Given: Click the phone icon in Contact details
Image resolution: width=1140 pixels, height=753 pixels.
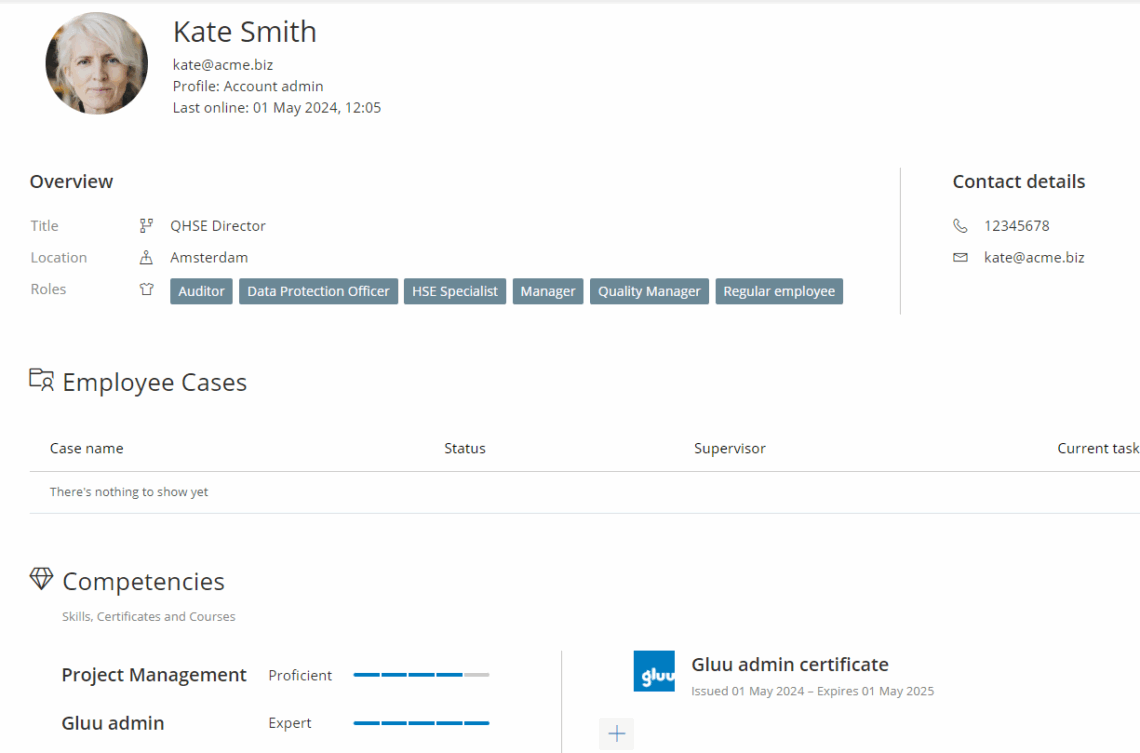Looking at the screenshot, I should [x=960, y=226].
